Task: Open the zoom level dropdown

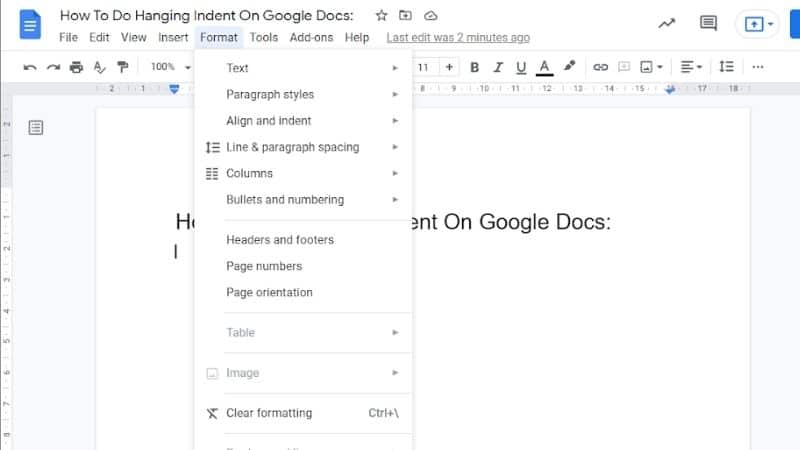Action: click(x=170, y=67)
